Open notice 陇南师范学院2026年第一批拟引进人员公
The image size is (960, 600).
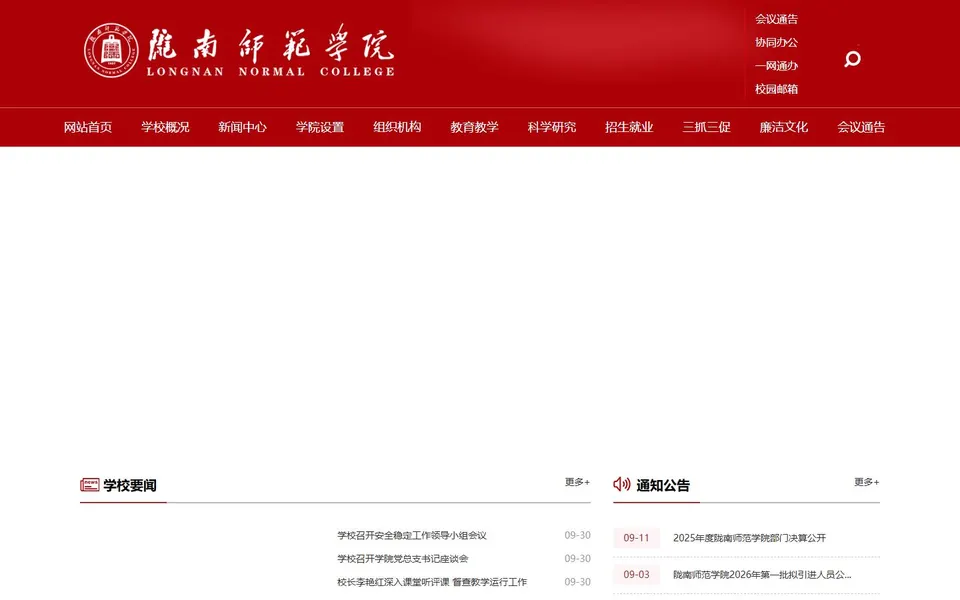(762, 574)
